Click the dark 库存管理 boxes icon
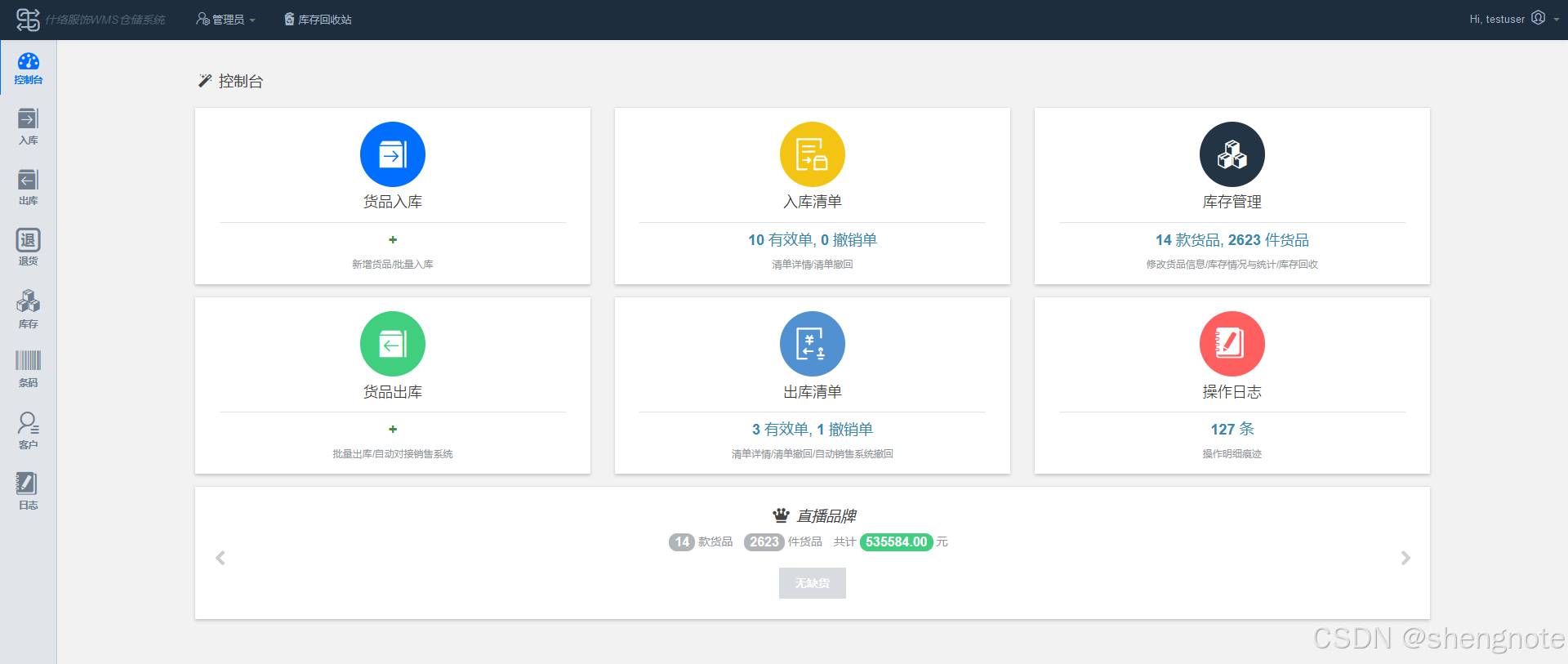1568x664 pixels. click(x=1232, y=154)
